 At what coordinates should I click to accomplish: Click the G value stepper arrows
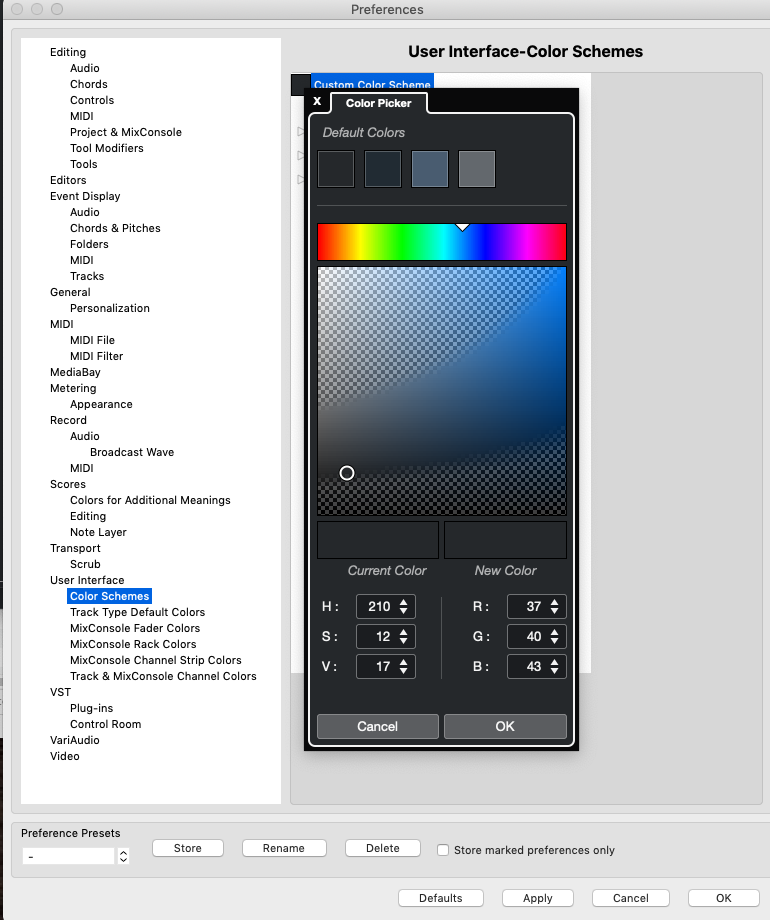(554, 637)
